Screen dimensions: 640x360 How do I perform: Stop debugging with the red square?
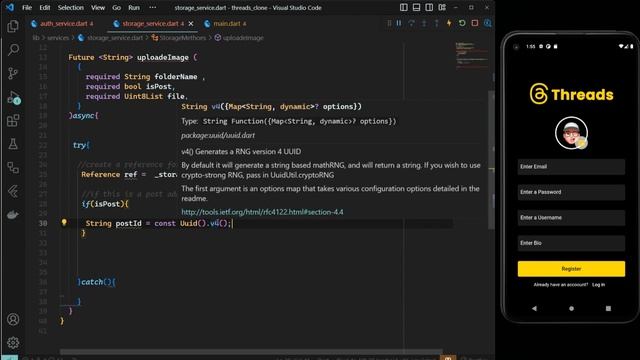pyautogui.click(x=475, y=23)
